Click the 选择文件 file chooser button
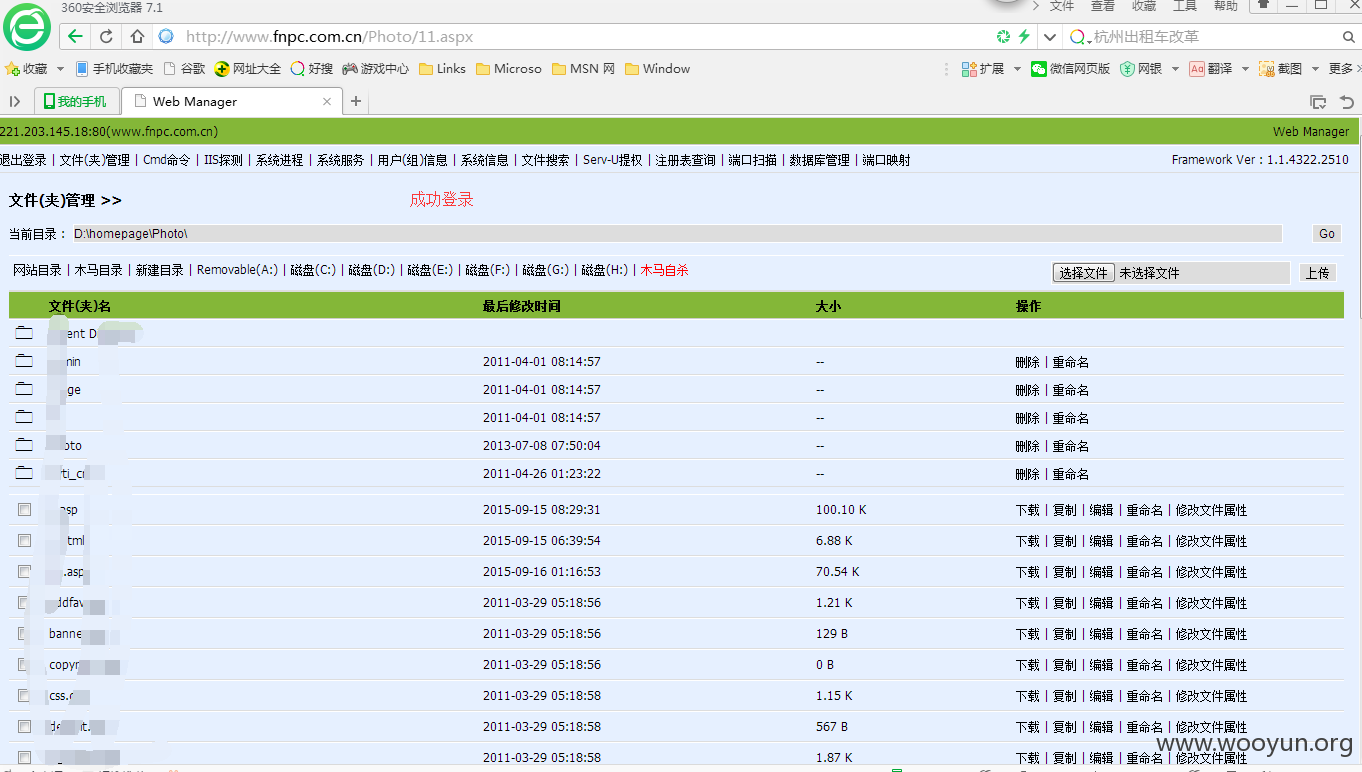1362x772 pixels. click(x=1084, y=273)
